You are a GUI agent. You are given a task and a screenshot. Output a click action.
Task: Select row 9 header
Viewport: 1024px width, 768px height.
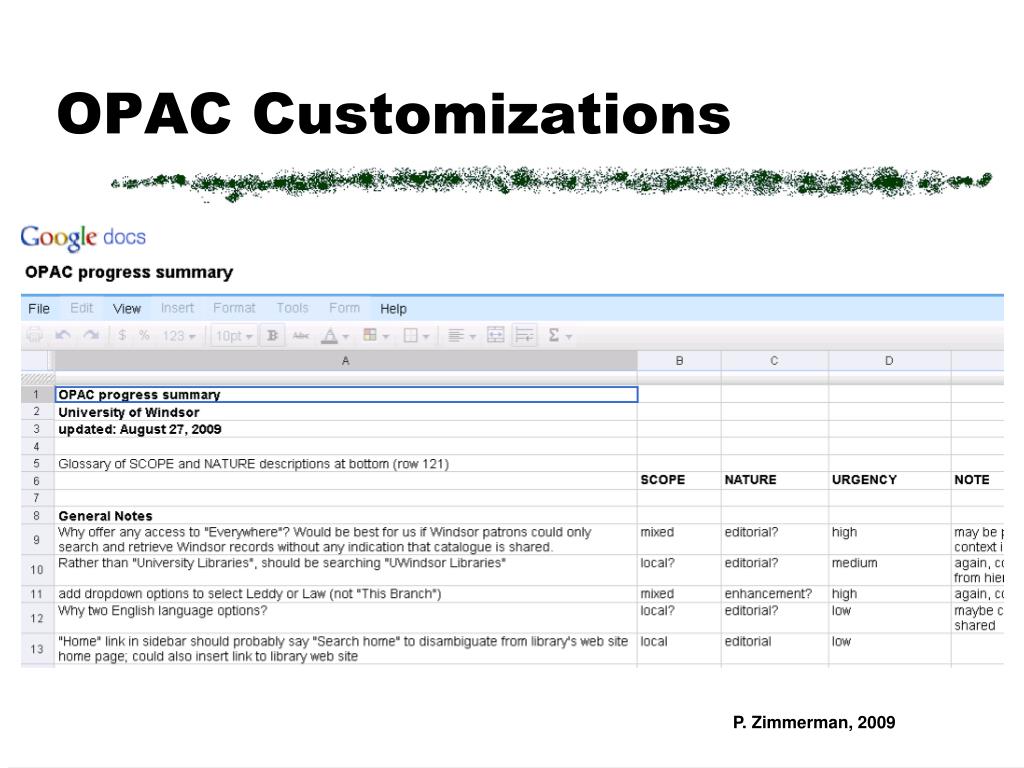coord(37,539)
